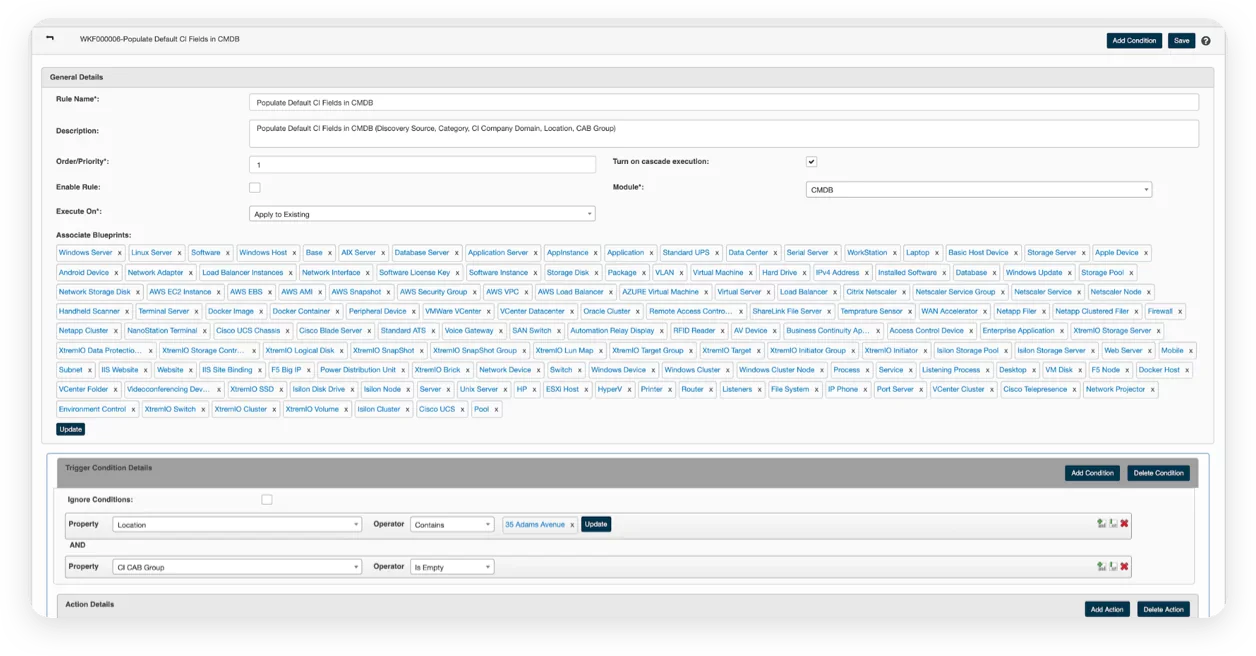Move the Location condition row down

pos(1111,523)
